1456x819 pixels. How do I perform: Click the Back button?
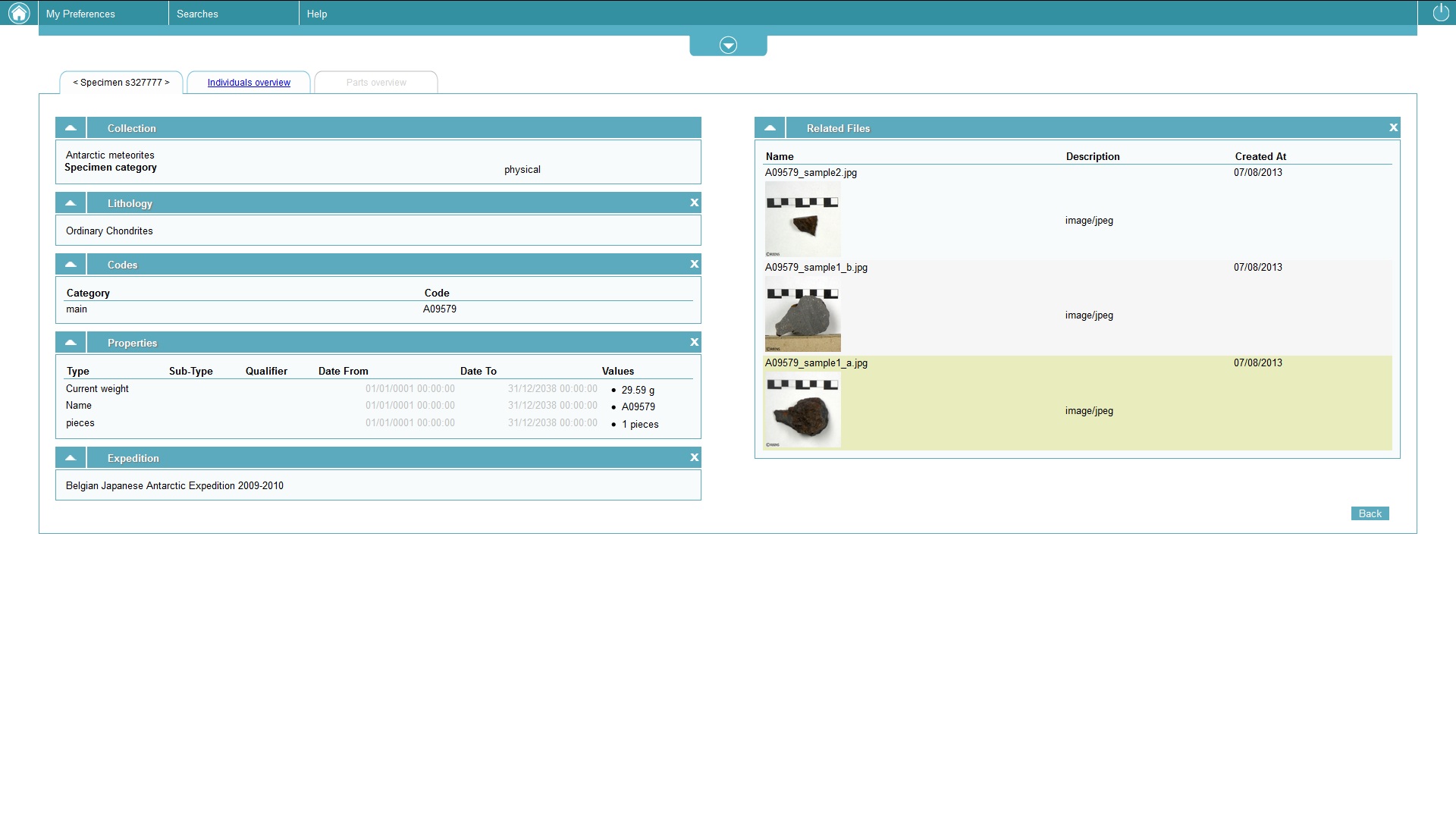pyautogui.click(x=1370, y=513)
